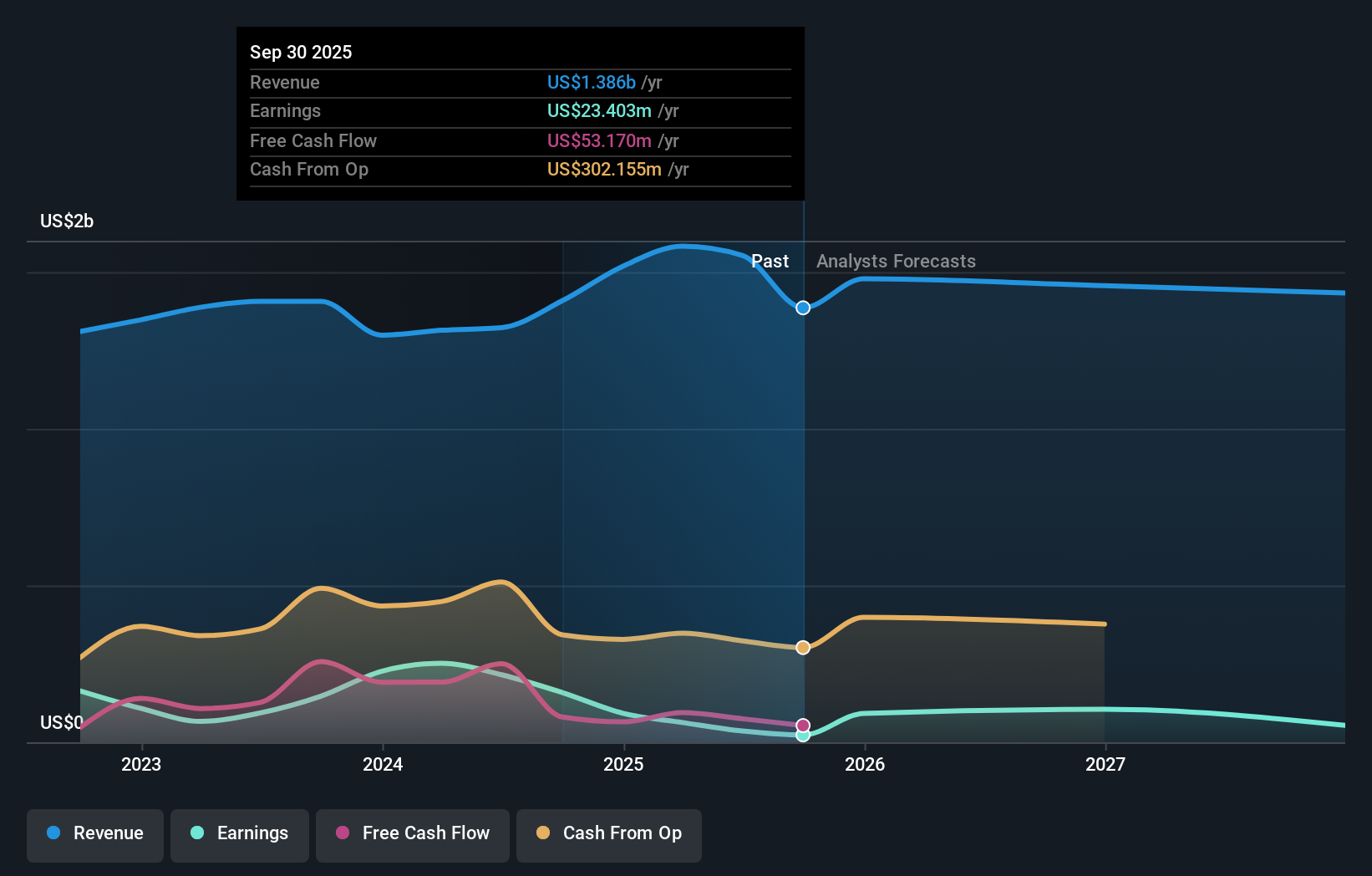Click the US$23.403m earnings value
This screenshot has height=876, width=1372.
tap(599, 110)
